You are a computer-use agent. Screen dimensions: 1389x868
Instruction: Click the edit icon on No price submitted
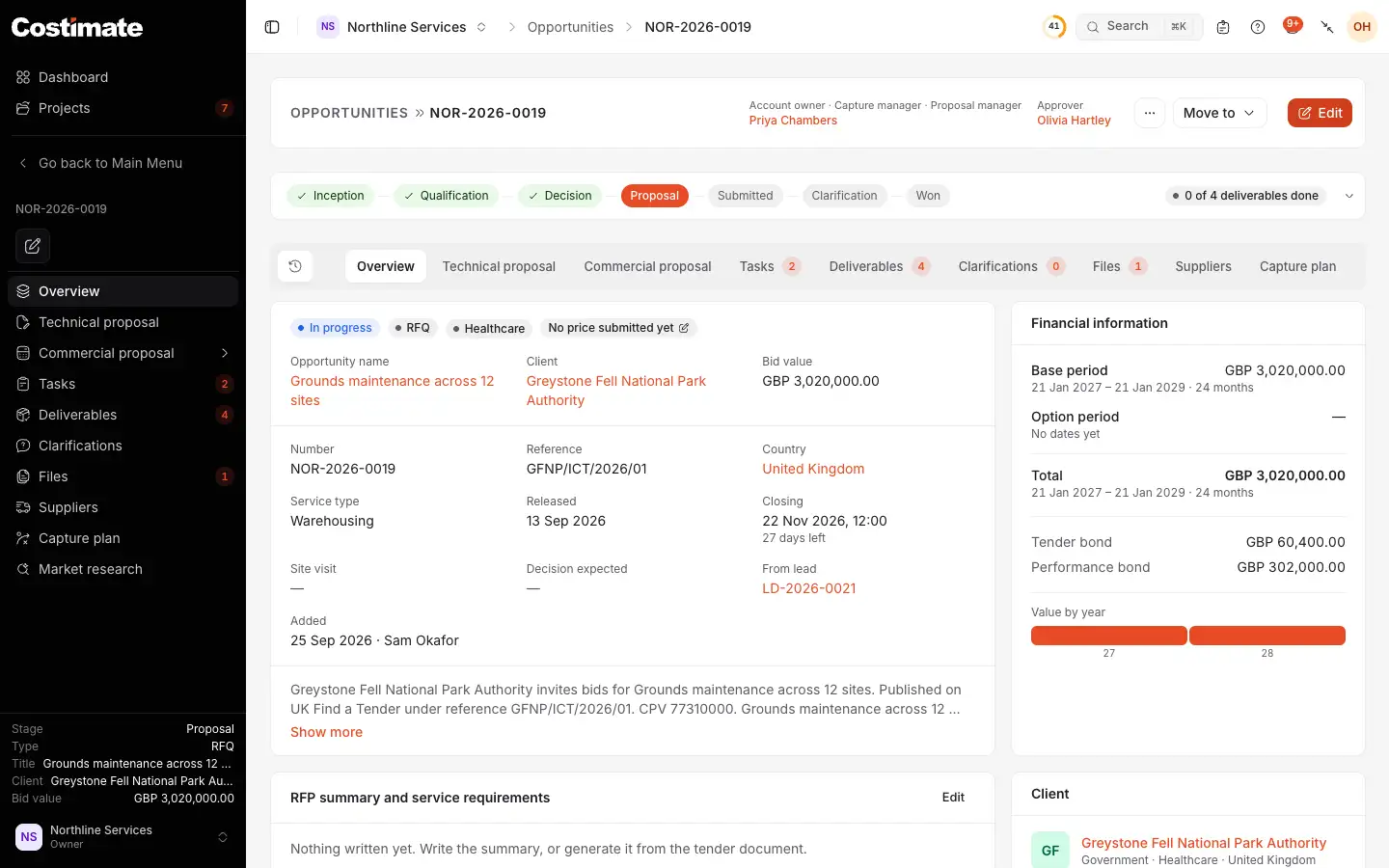(x=684, y=328)
